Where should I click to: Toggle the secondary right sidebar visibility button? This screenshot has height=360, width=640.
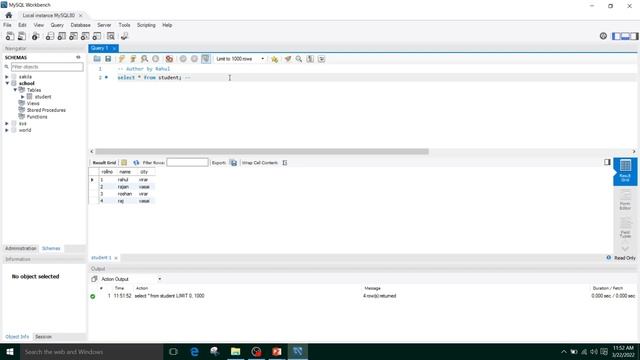click(x=634, y=36)
